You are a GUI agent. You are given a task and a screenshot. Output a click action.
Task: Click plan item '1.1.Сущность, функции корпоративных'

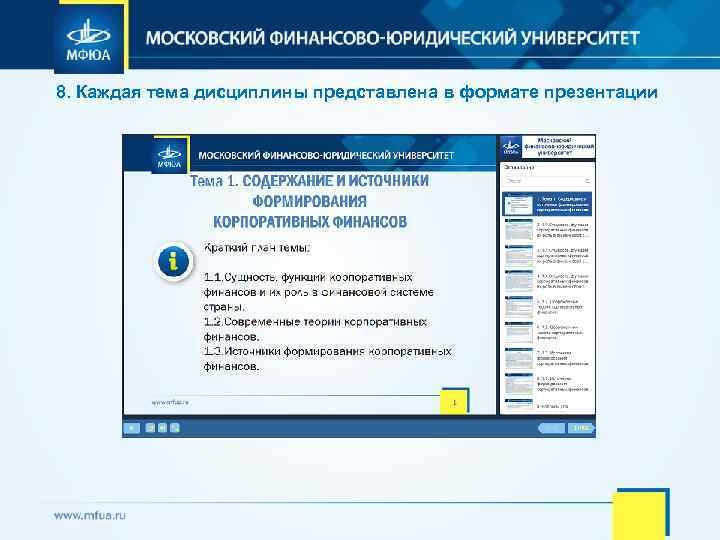coord(308,277)
